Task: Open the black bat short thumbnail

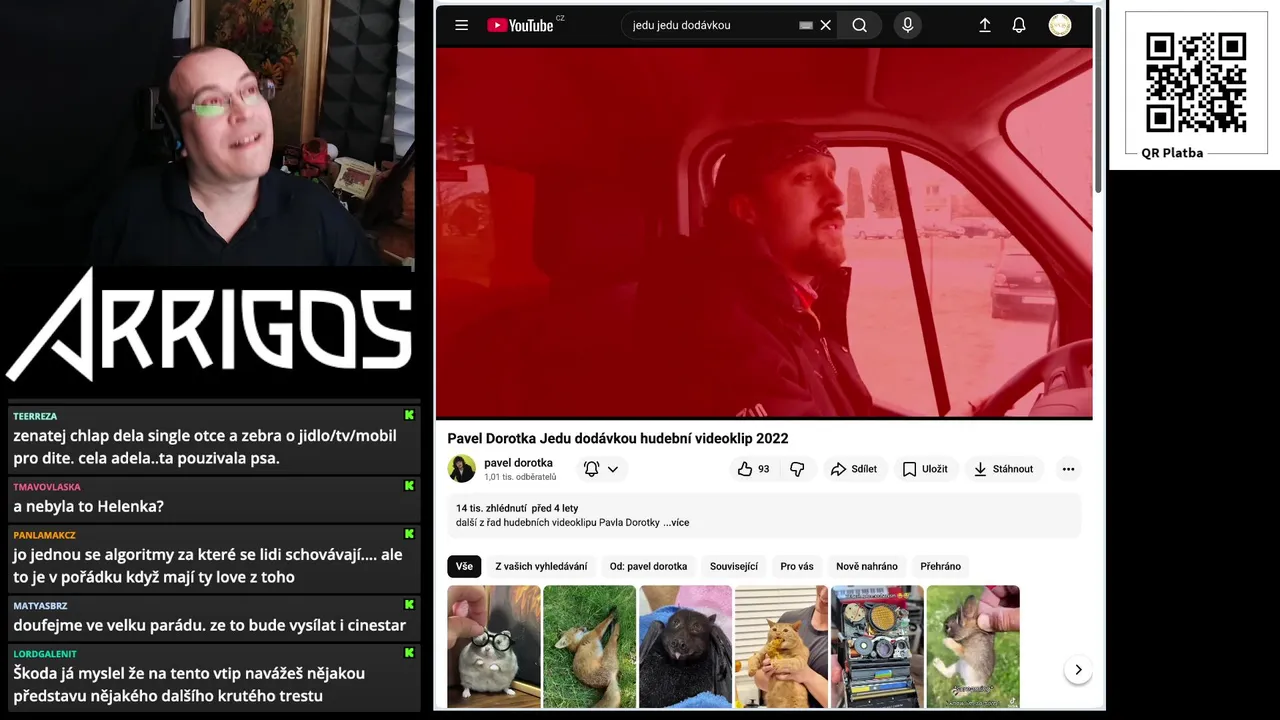Action: (x=685, y=647)
